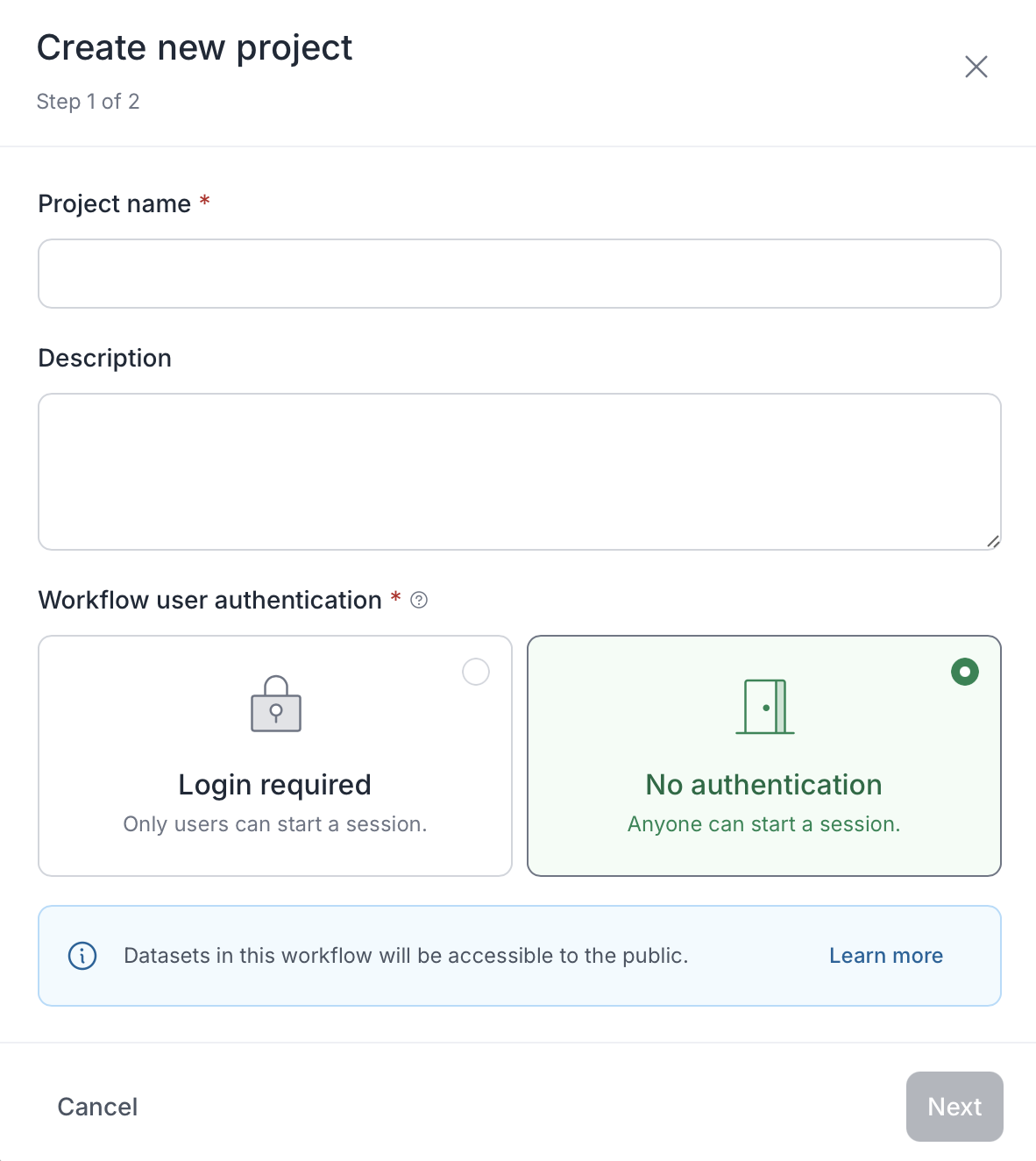The width and height of the screenshot is (1036, 1161).
Task: Click the "Step 1 of 2" indicator
Action: point(88,102)
